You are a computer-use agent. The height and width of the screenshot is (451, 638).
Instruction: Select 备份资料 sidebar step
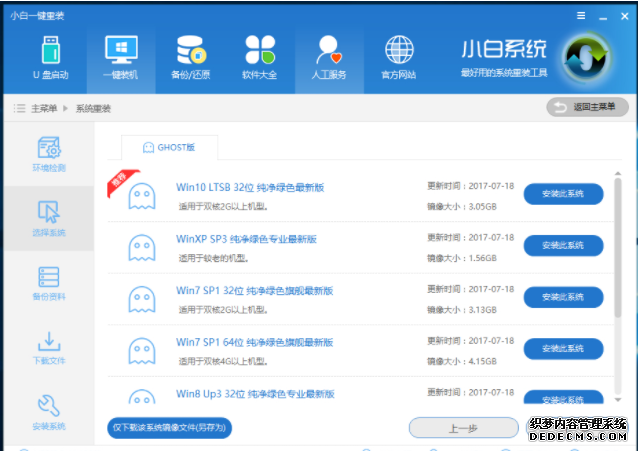click(x=49, y=283)
